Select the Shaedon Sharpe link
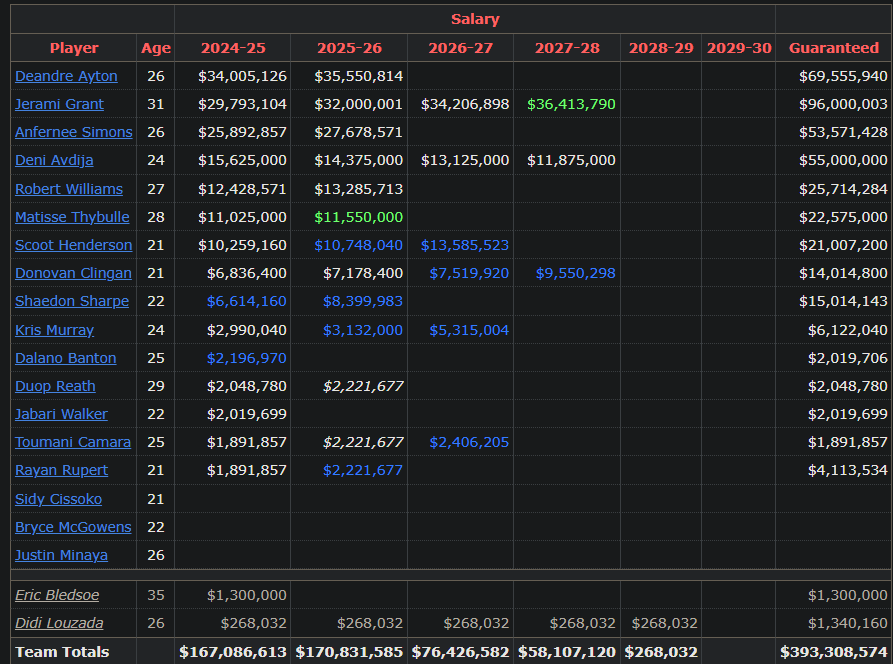The height and width of the screenshot is (664, 893). tap(72, 301)
